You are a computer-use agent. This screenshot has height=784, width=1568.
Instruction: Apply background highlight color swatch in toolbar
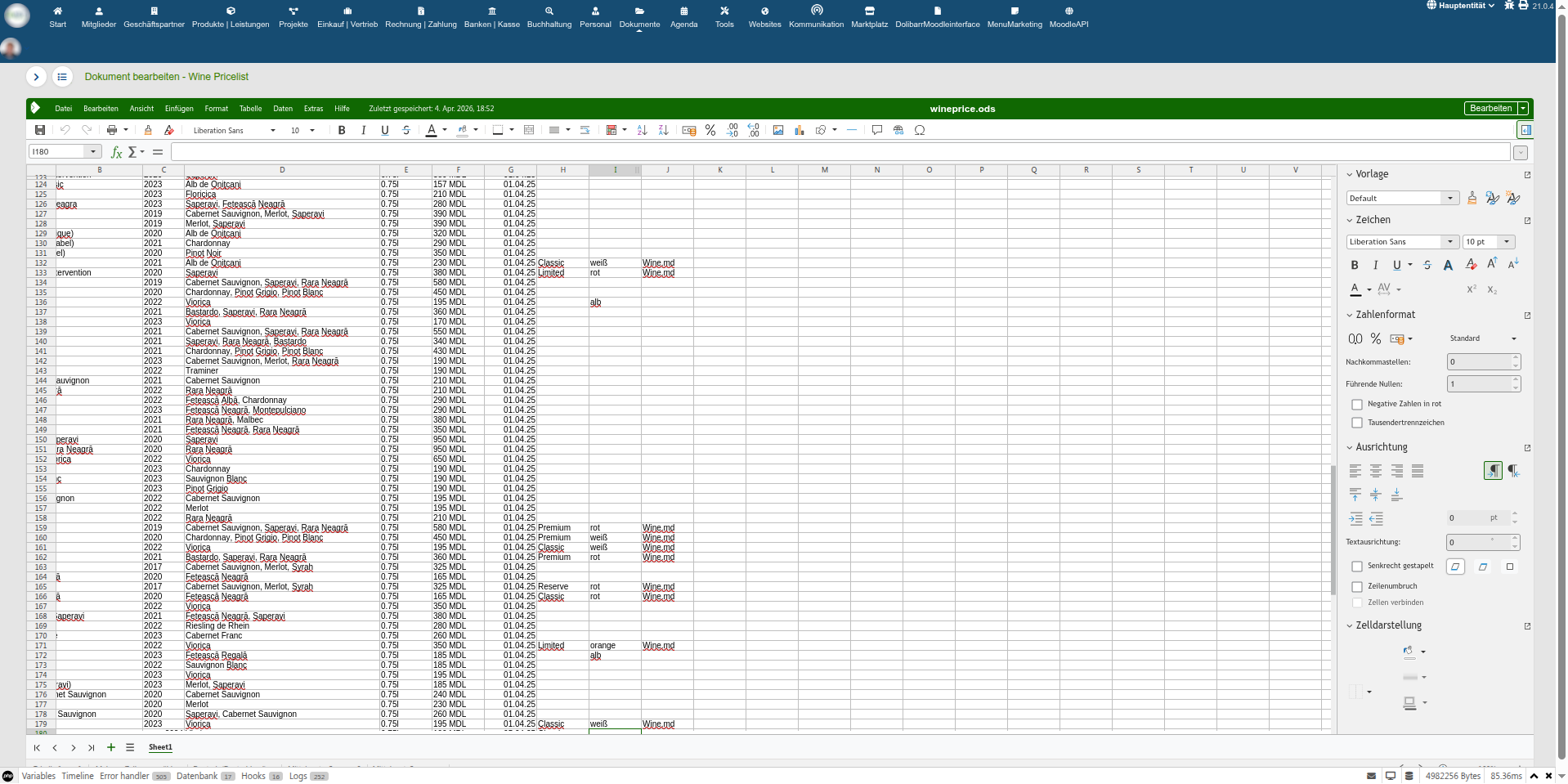coord(462,130)
